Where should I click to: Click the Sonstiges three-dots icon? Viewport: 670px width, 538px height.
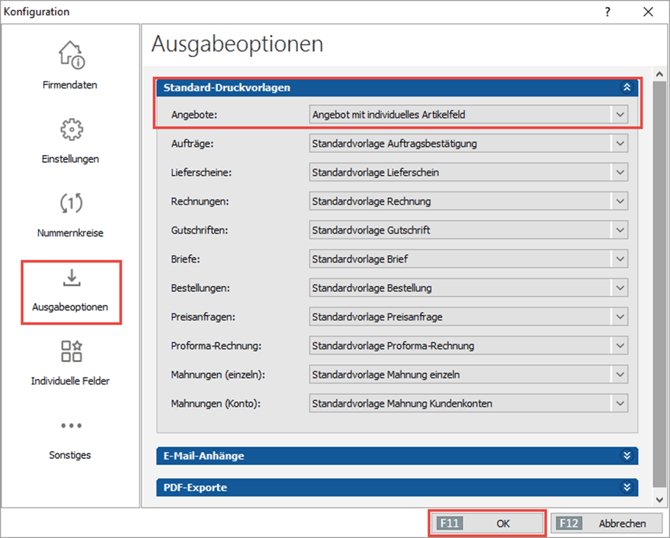[x=71, y=426]
